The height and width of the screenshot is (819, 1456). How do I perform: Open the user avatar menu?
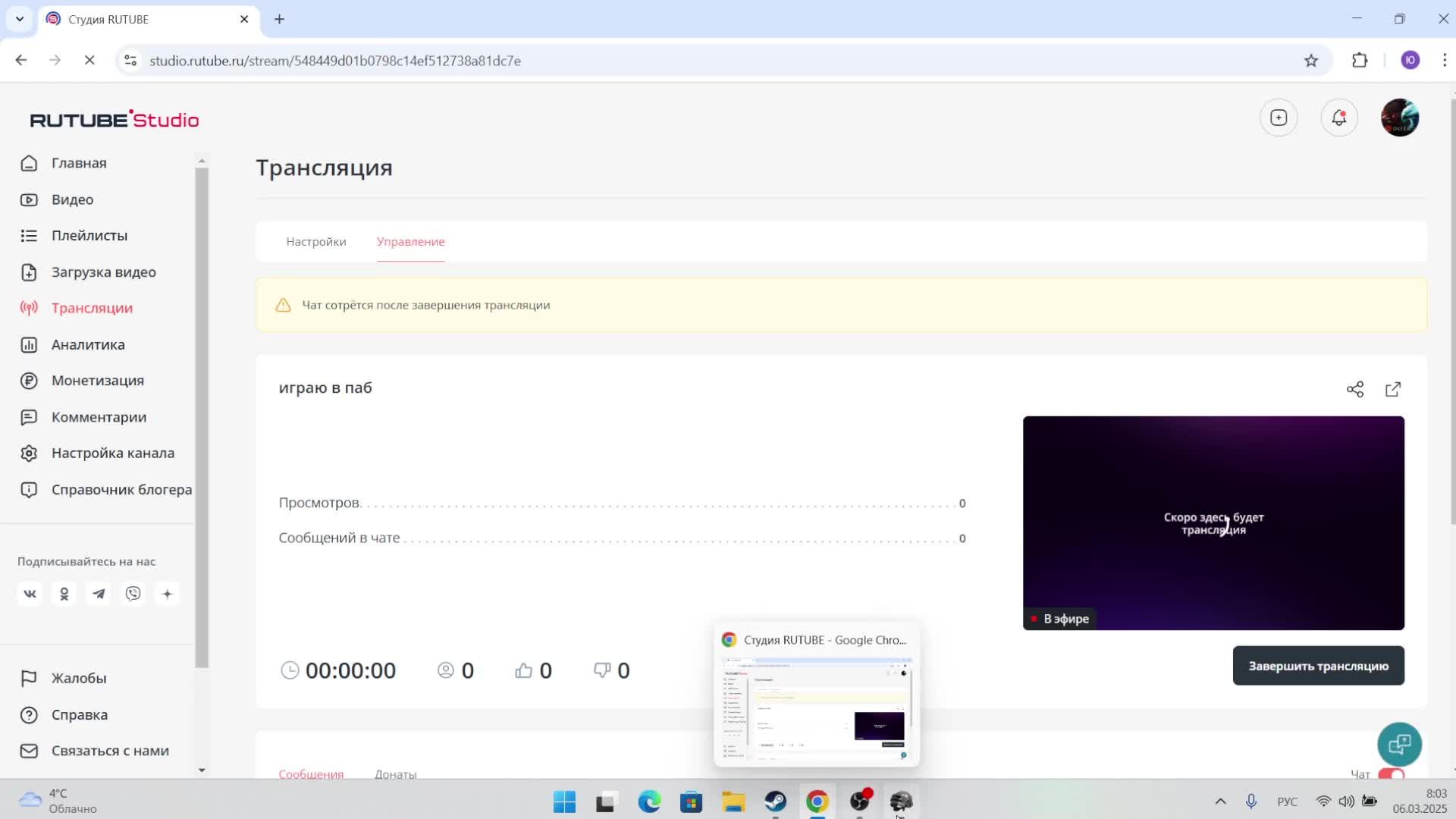[x=1399, y=118]
